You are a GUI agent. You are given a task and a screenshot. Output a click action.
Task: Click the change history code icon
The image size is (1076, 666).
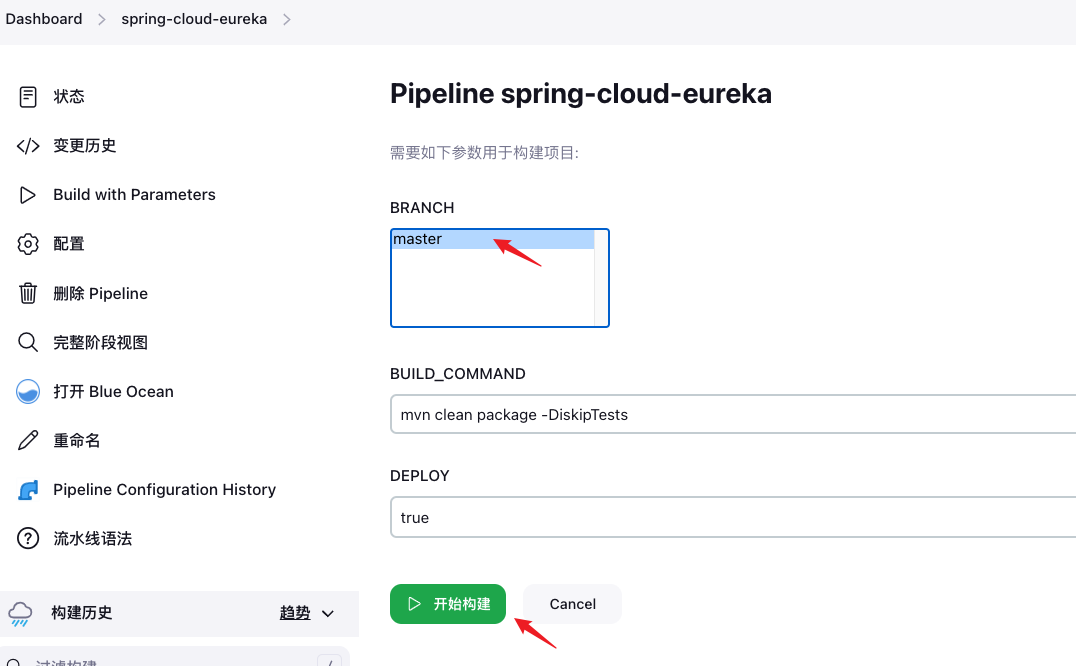pos(28,146)
